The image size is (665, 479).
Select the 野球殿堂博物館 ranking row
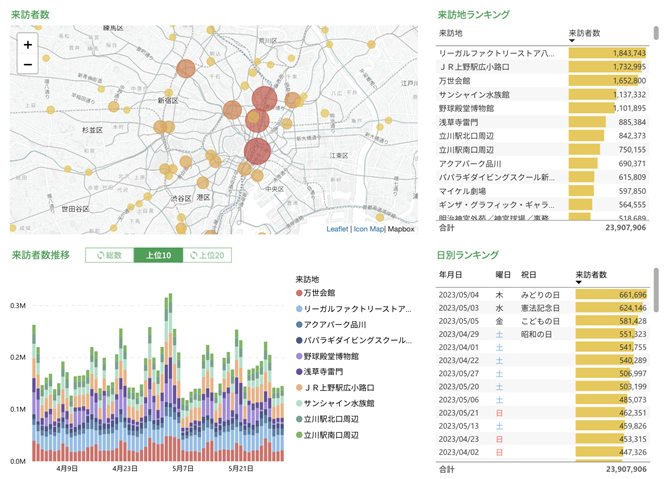click(542, 108)
